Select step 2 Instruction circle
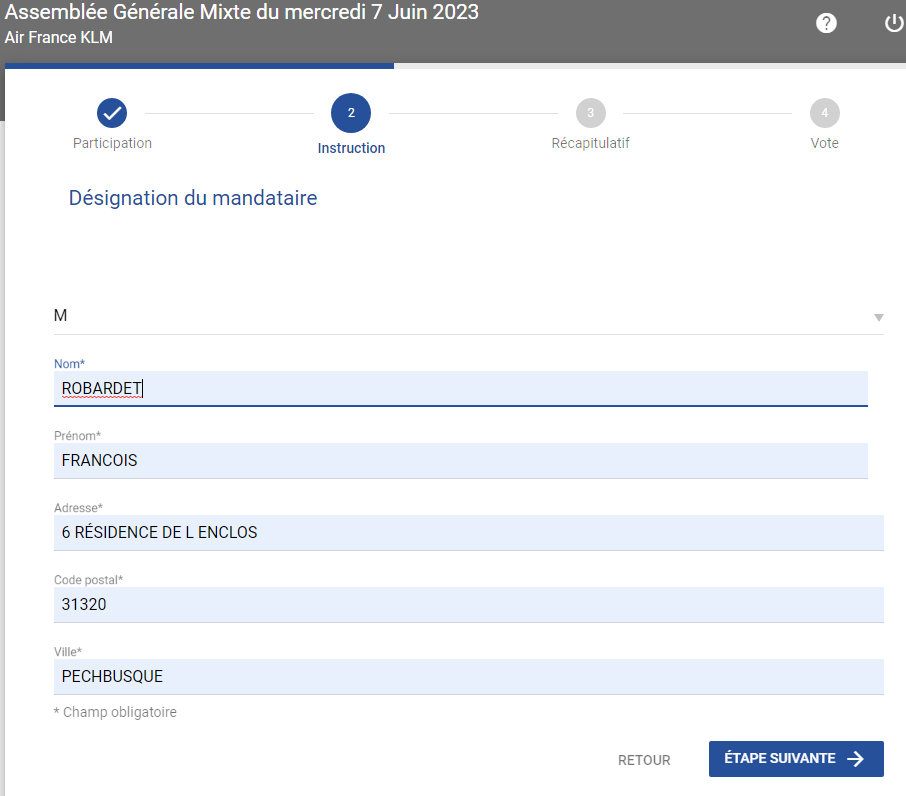This screenshot has height=796, width=906. 351,113
